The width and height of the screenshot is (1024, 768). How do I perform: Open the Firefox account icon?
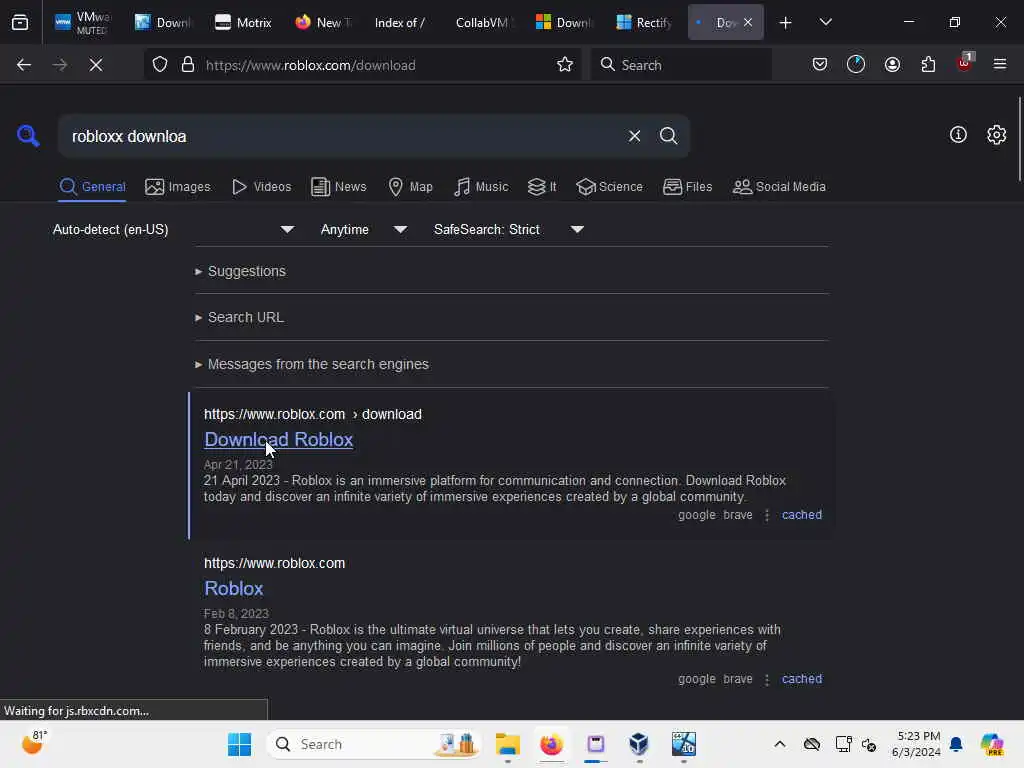pyautogui.click(x=892, y=65)
